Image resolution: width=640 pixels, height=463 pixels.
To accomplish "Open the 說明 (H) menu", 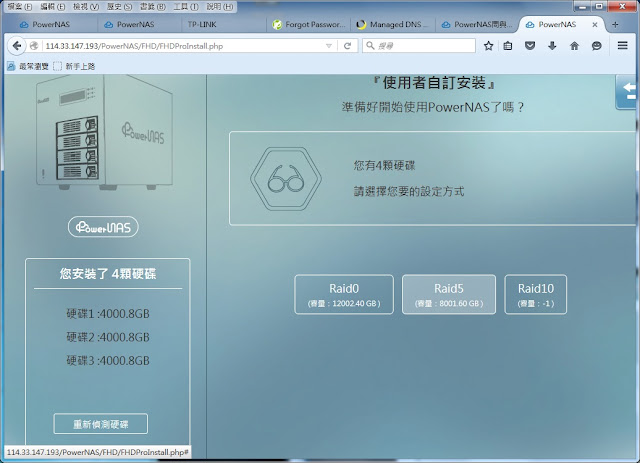I will [220, 7].
